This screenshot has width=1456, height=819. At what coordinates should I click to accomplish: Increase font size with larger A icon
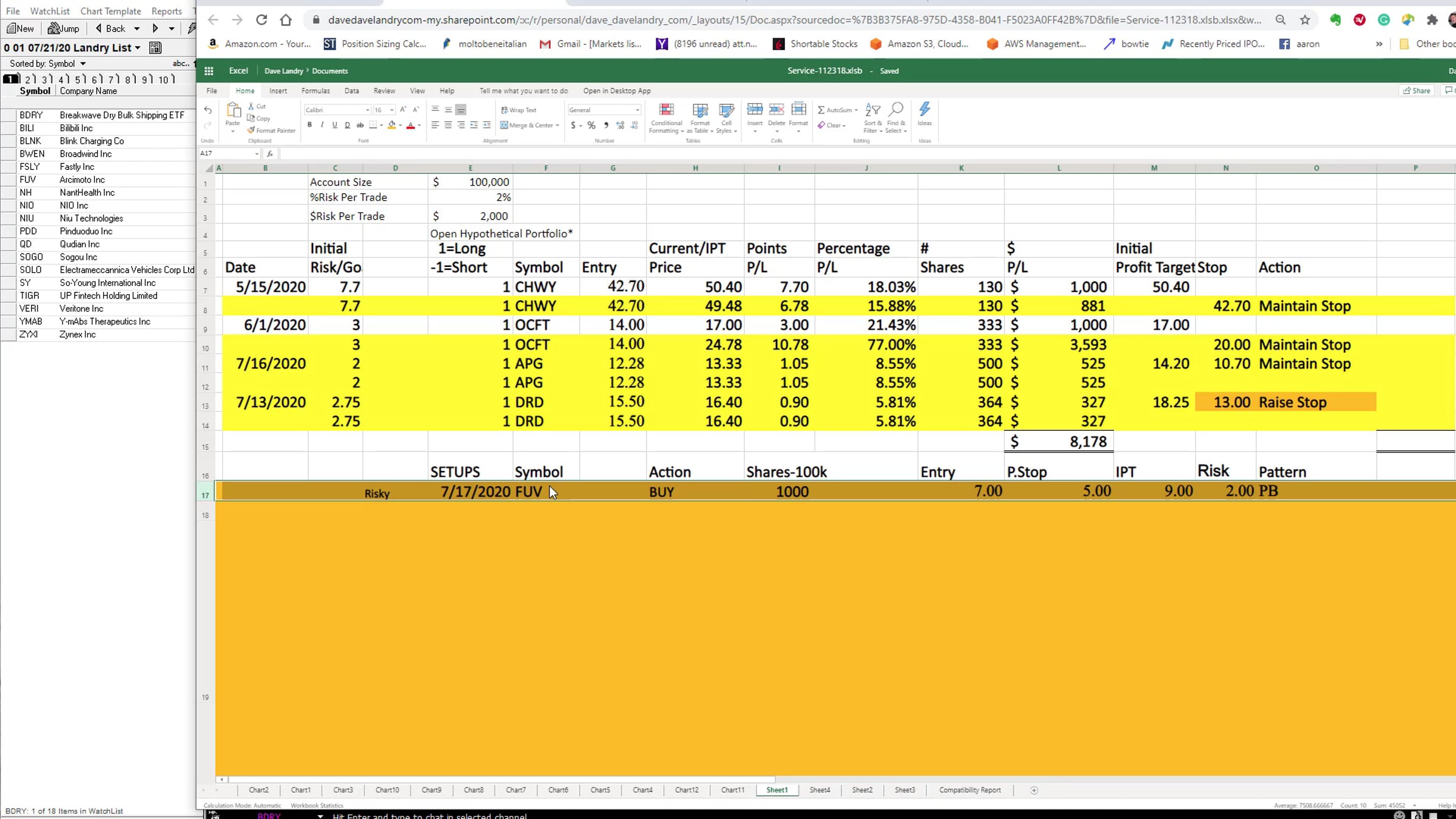click(403, 110)
